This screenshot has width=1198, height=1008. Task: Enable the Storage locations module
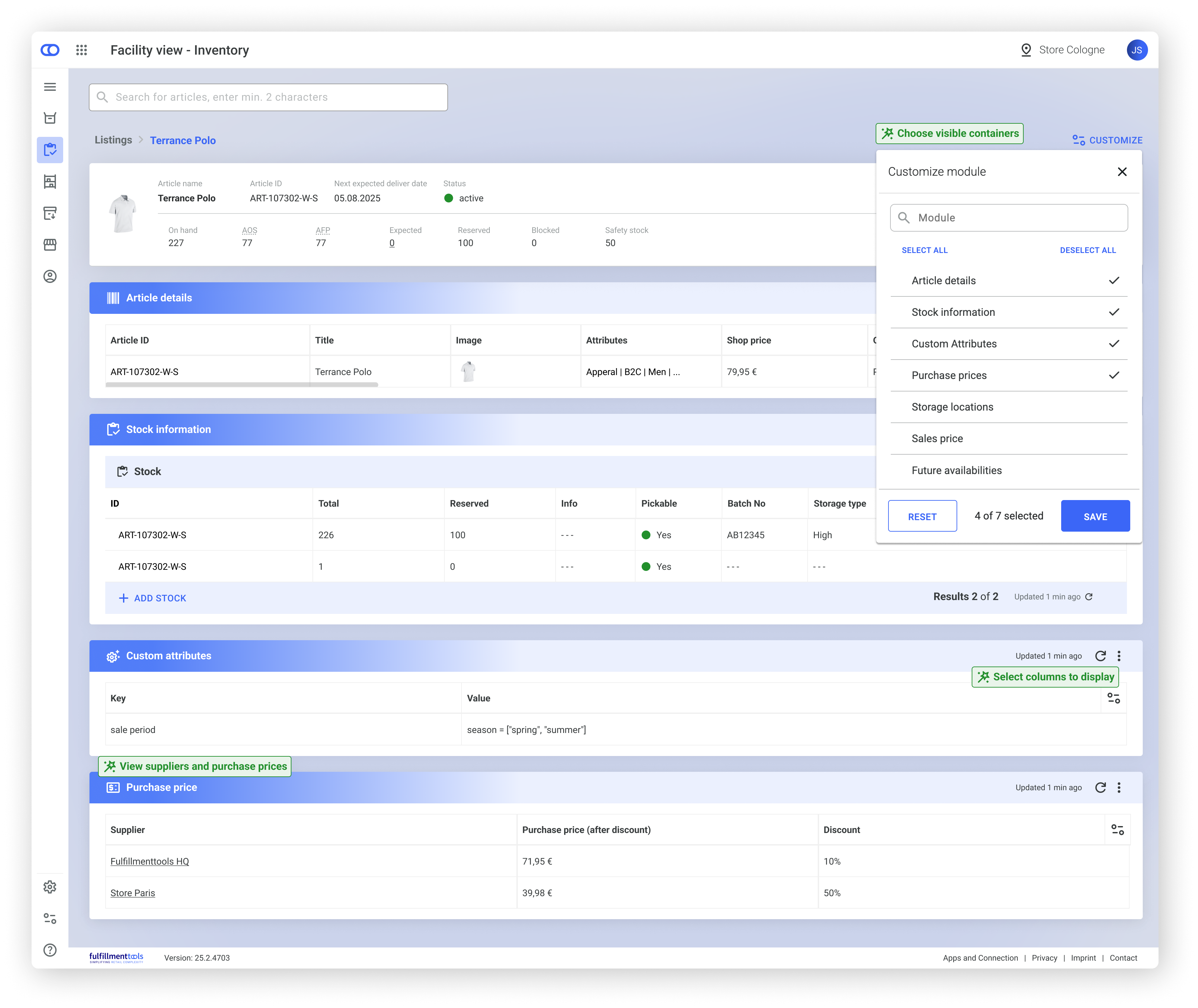[1008, 407]
